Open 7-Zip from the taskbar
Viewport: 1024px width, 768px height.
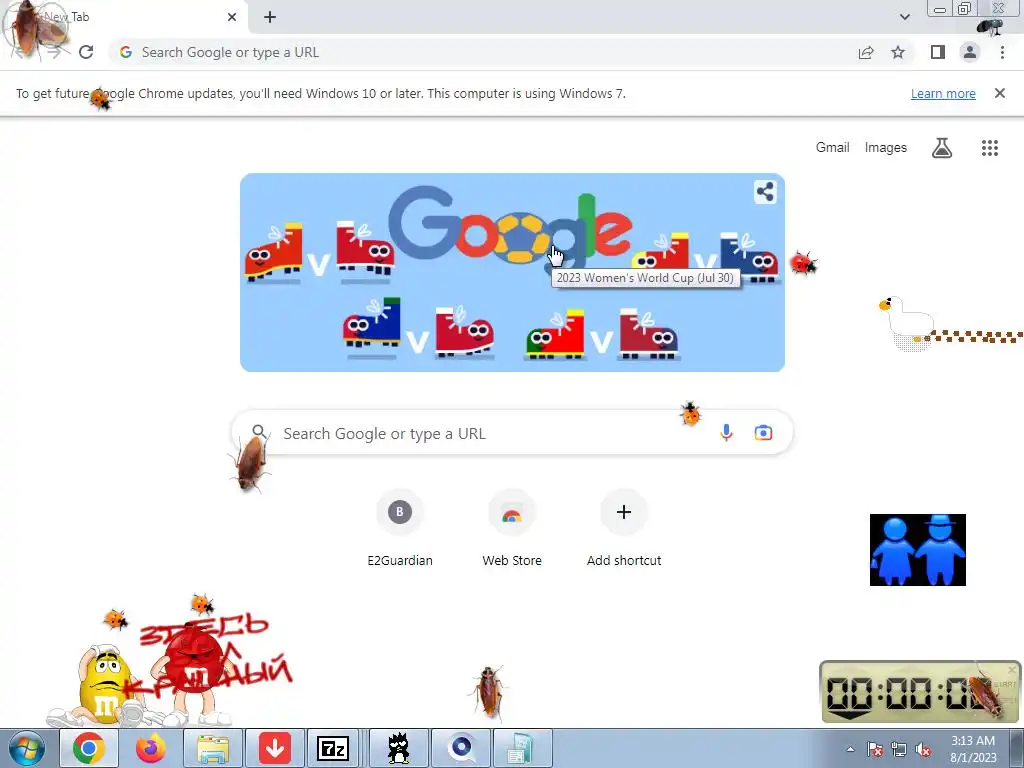coord(333,748)
